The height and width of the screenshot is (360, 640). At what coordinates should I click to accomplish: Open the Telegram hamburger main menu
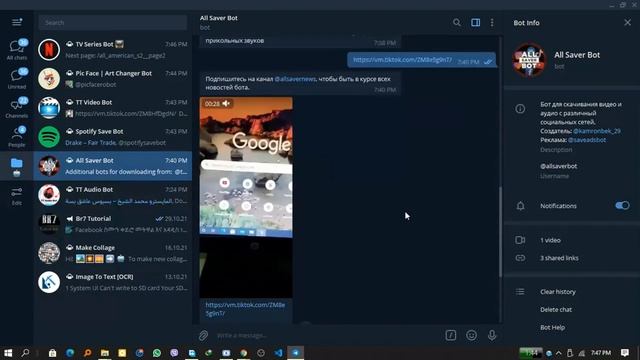[x=17, y=22]
